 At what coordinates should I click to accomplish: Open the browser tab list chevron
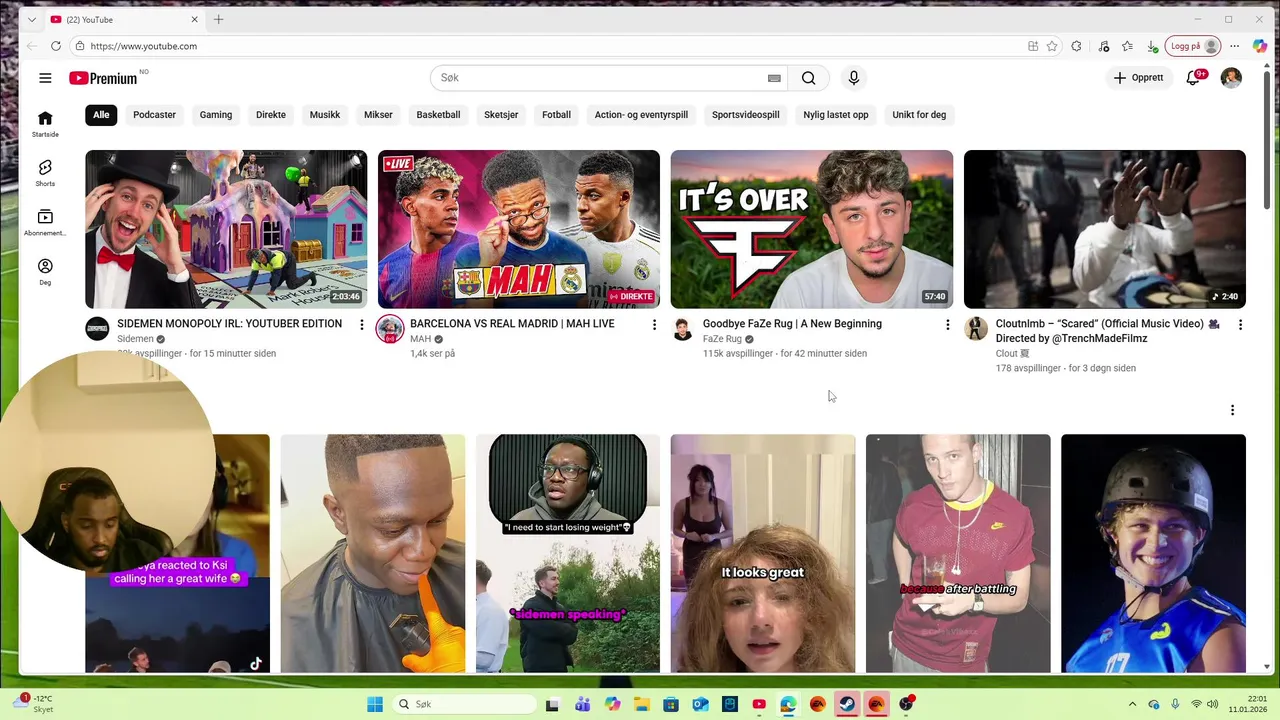pyautogui.click(x=32, y=19)
